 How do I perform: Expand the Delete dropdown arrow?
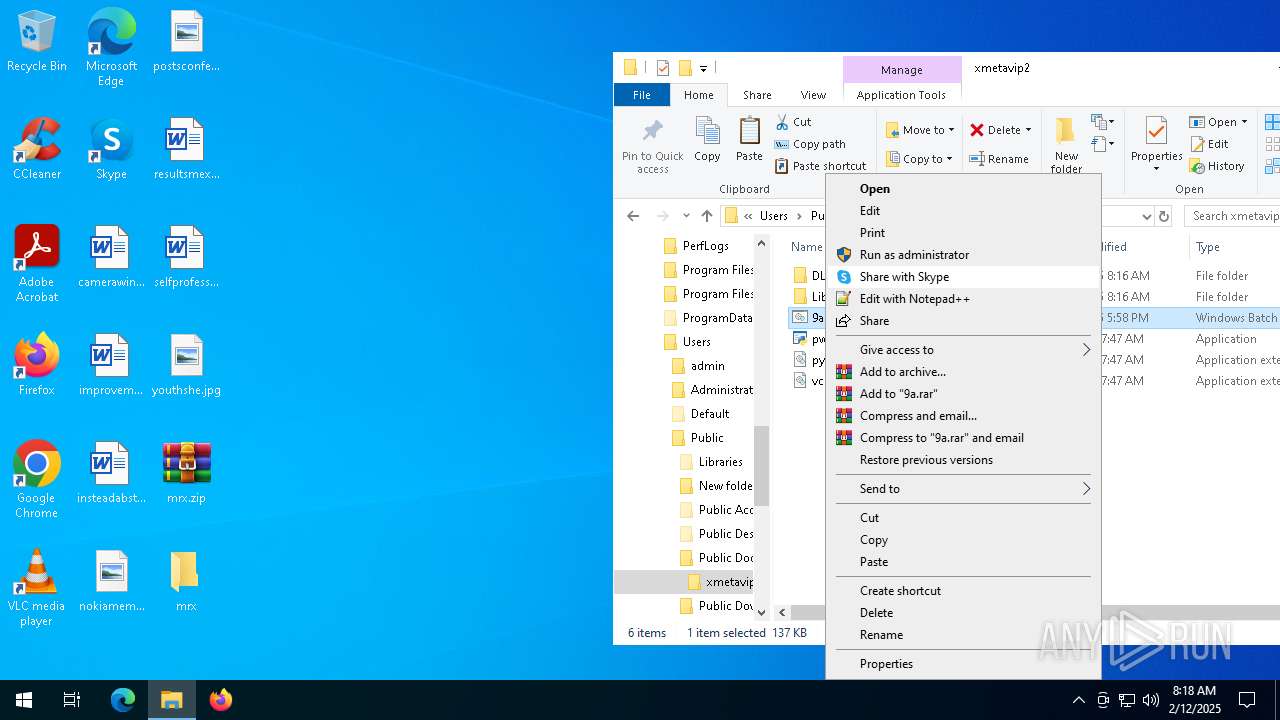[1028, 130]
